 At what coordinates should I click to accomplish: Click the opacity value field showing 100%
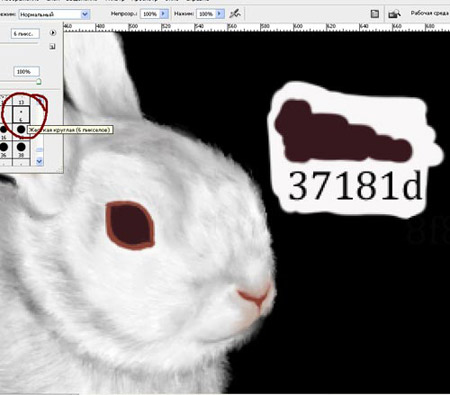pos(150,14)
